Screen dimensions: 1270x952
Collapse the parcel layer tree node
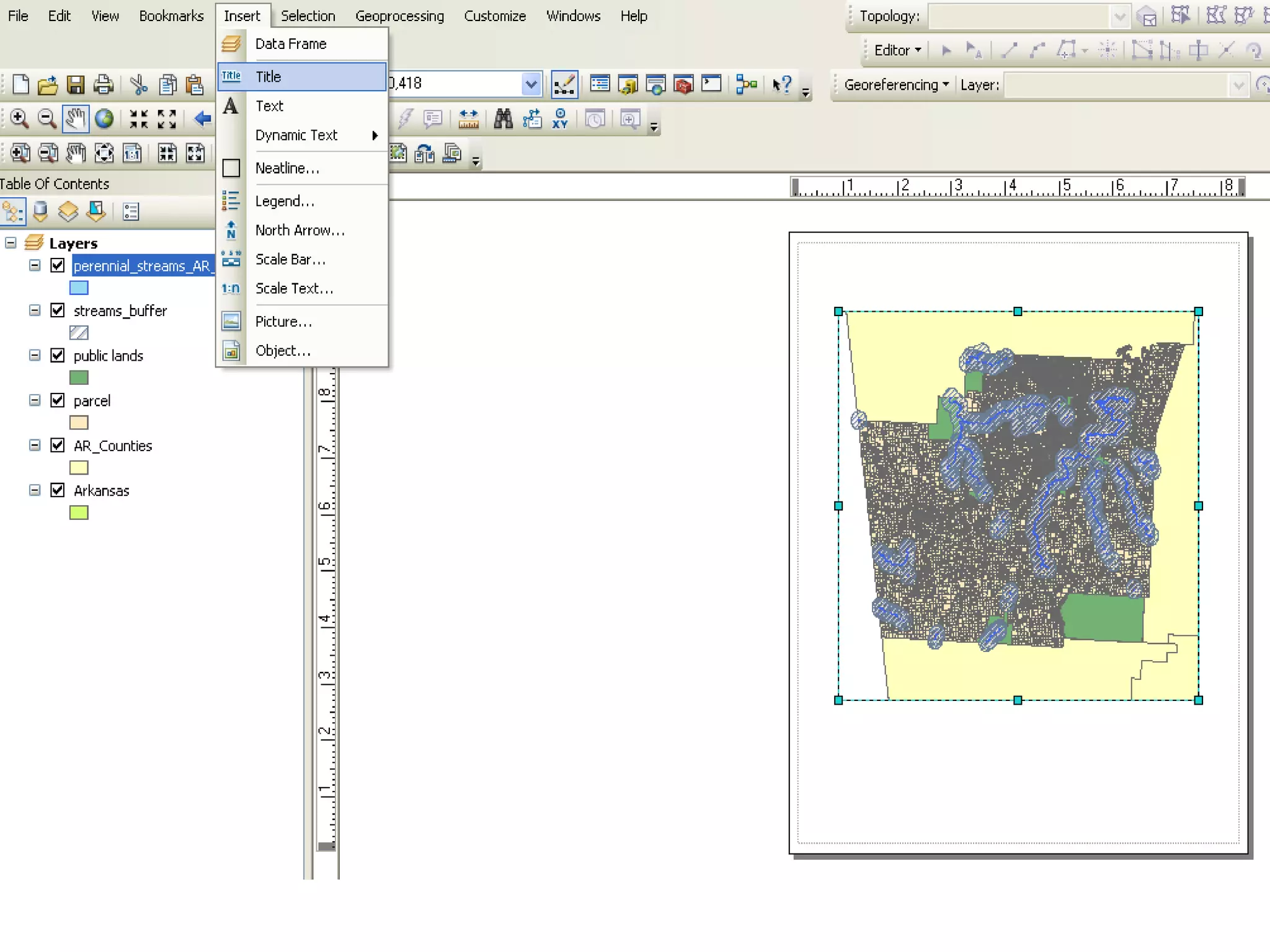(x=35, y=400)
